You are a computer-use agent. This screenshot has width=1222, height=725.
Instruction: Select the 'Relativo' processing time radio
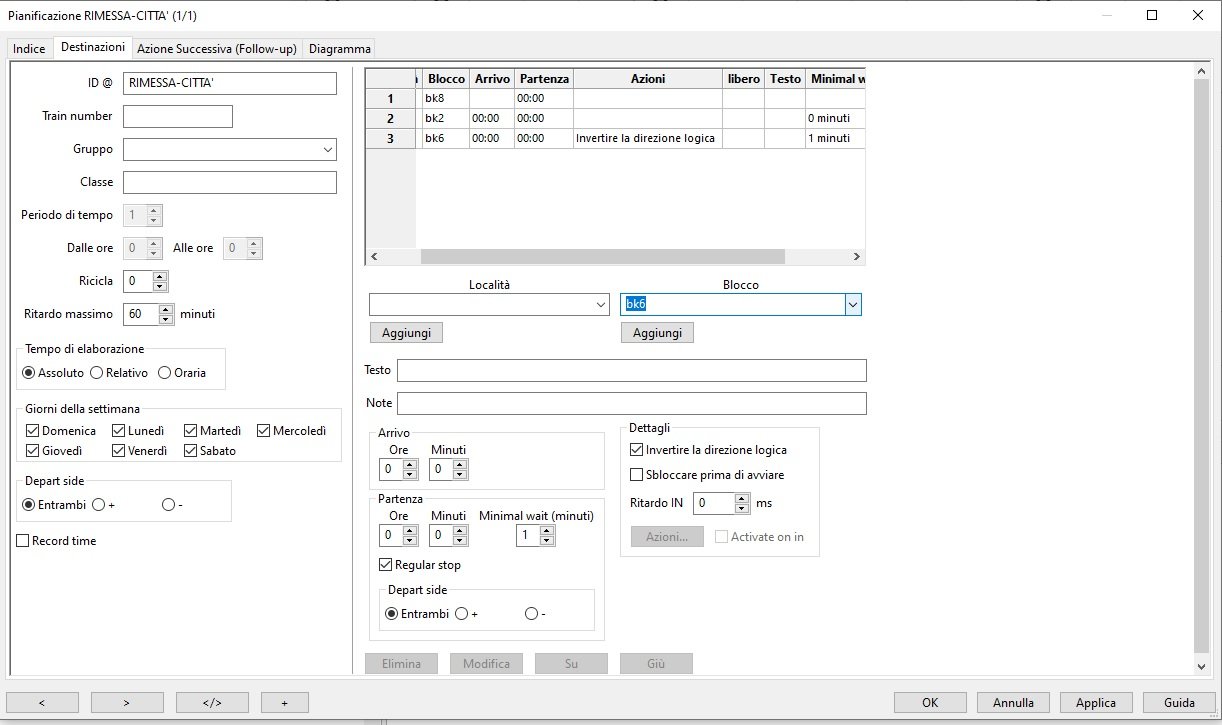(x=97, y=373)
